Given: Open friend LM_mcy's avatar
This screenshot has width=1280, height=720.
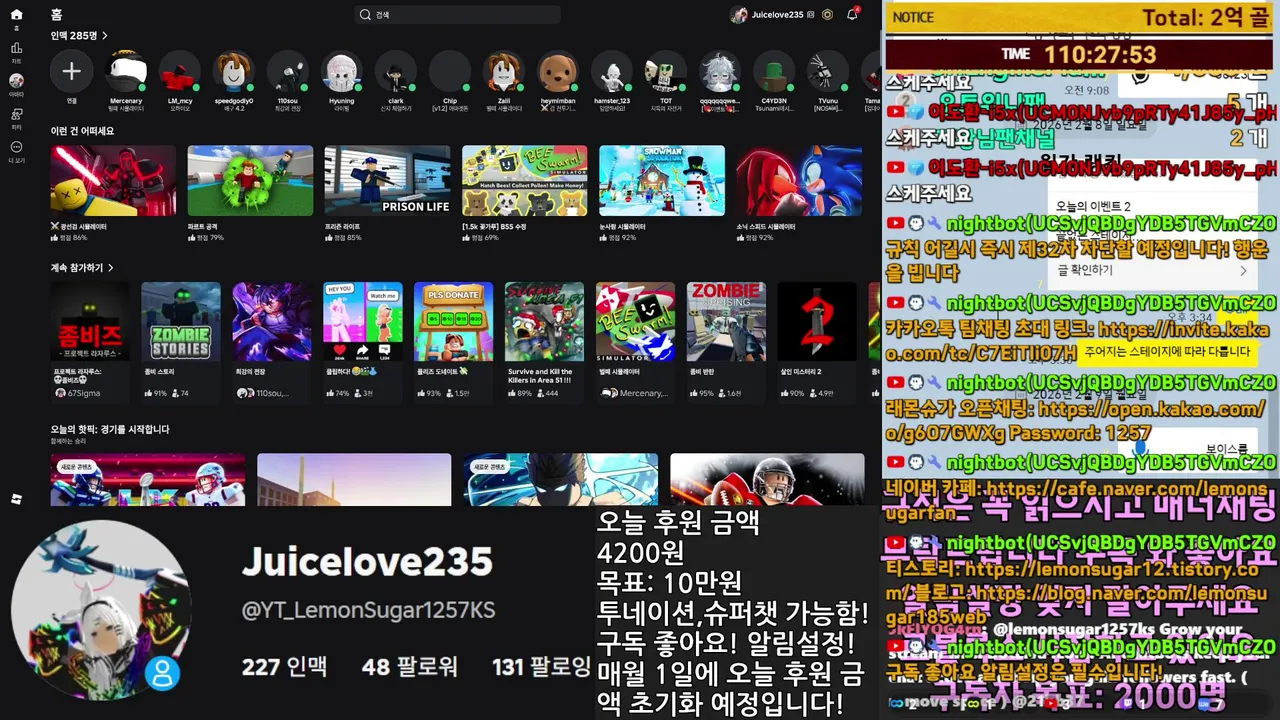Looking at the screenshot, I should click(180, 72).
